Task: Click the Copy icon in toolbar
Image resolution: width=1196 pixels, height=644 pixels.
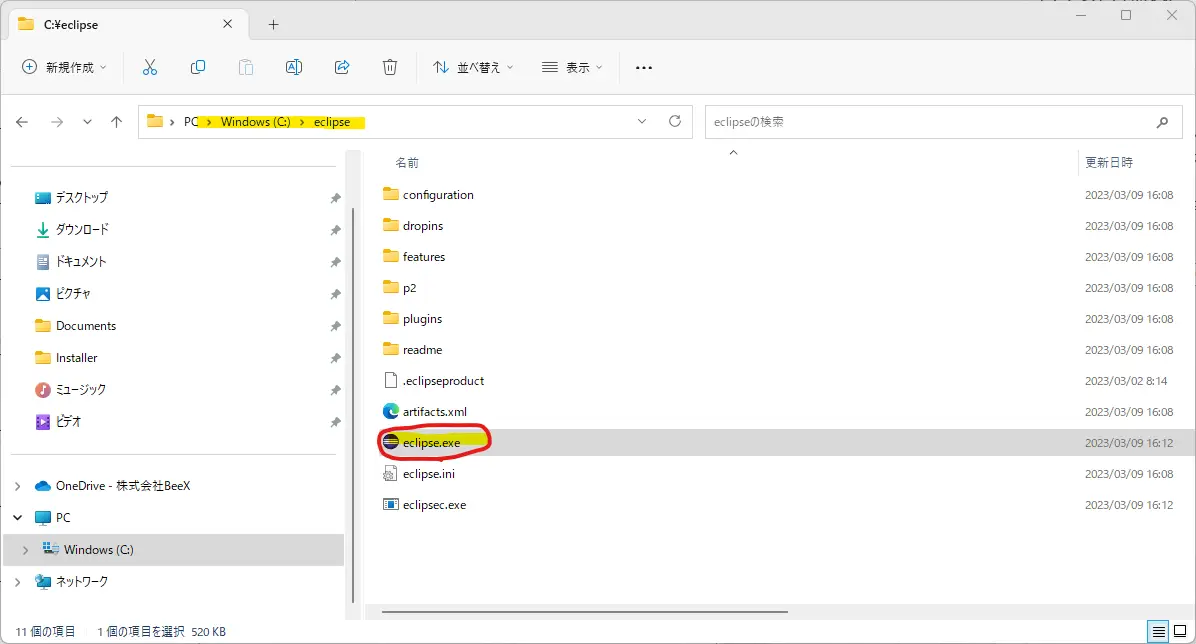Action: point(198,67)
